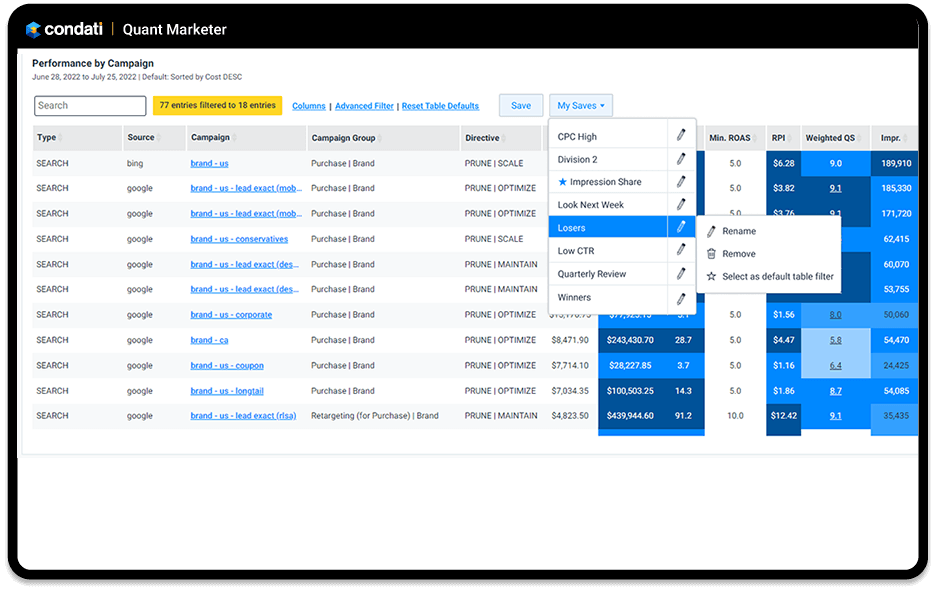Screen dimensions: 934x590
Task: Click the Condati cube logo
Action: [x=33, y=29]
